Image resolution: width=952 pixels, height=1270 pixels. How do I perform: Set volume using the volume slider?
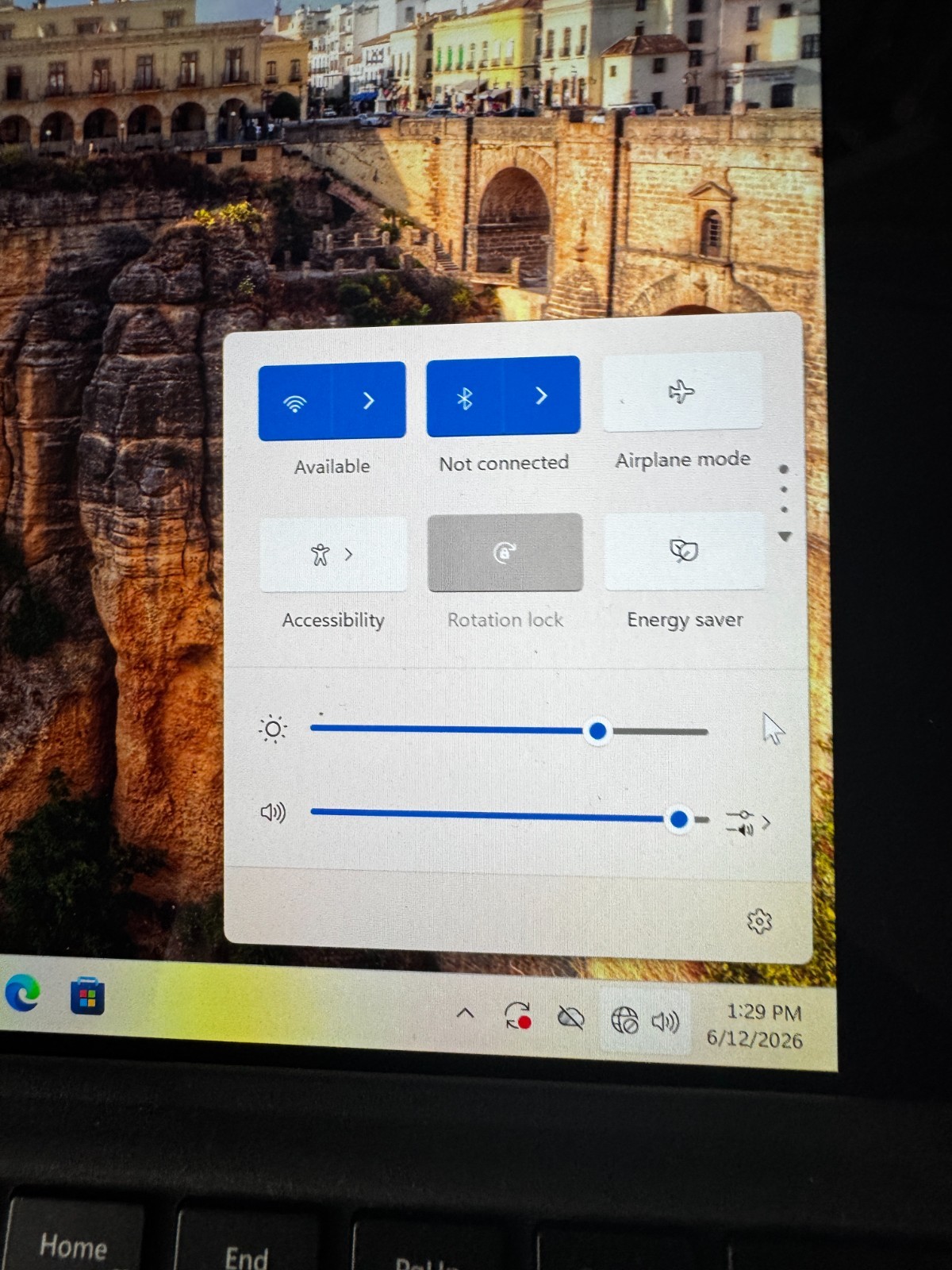509,816
